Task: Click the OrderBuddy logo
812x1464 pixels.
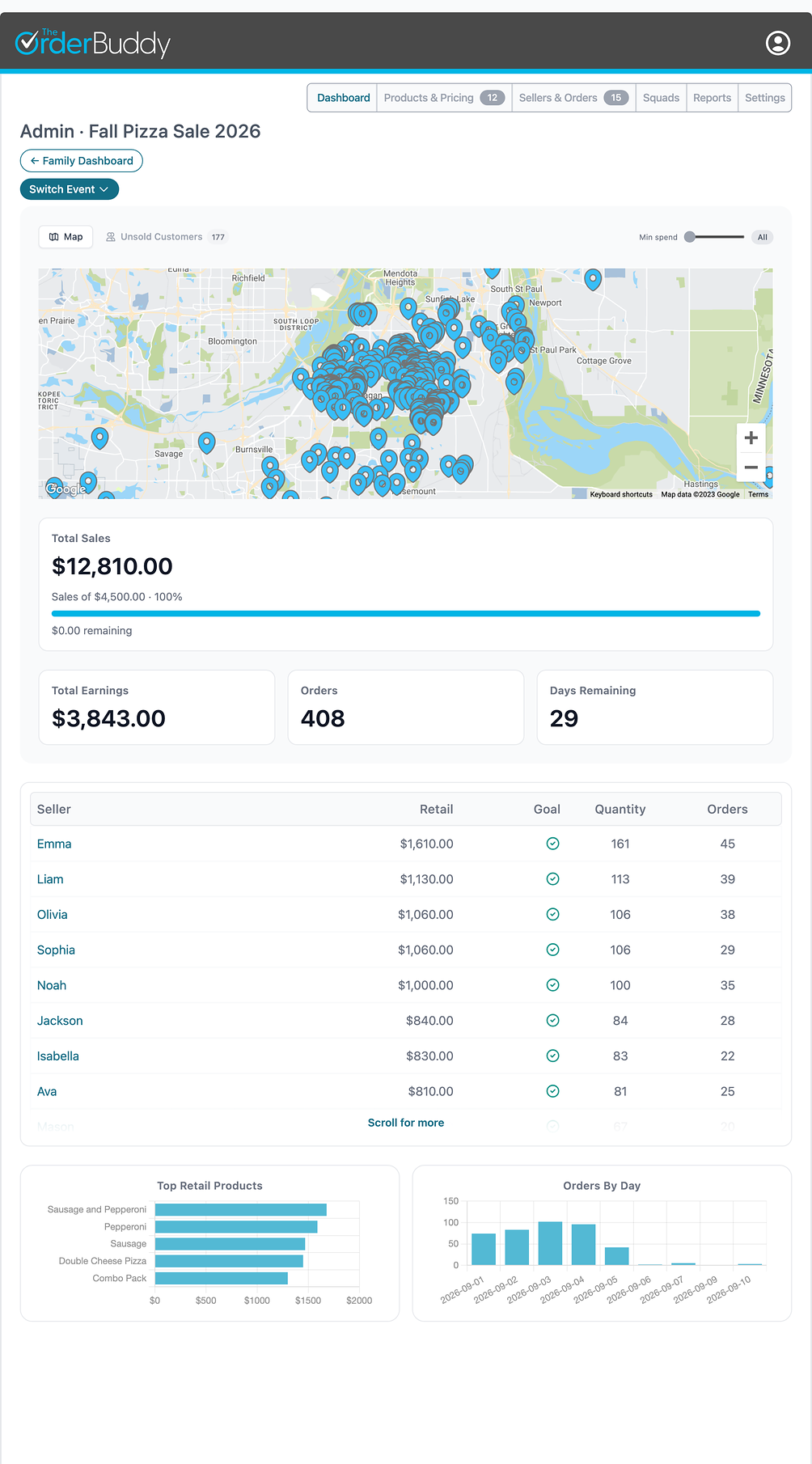Action: (x=93, y=43)
